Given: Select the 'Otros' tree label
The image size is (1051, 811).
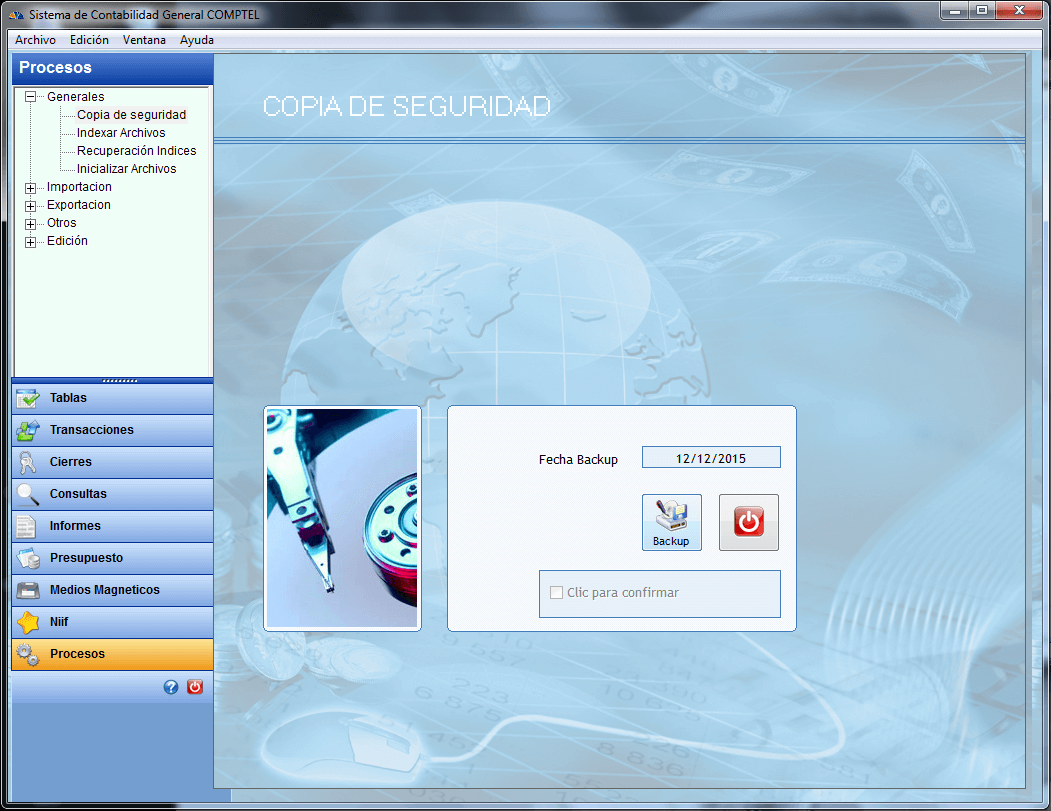Looking at the screenshot, I should [62, 223].
